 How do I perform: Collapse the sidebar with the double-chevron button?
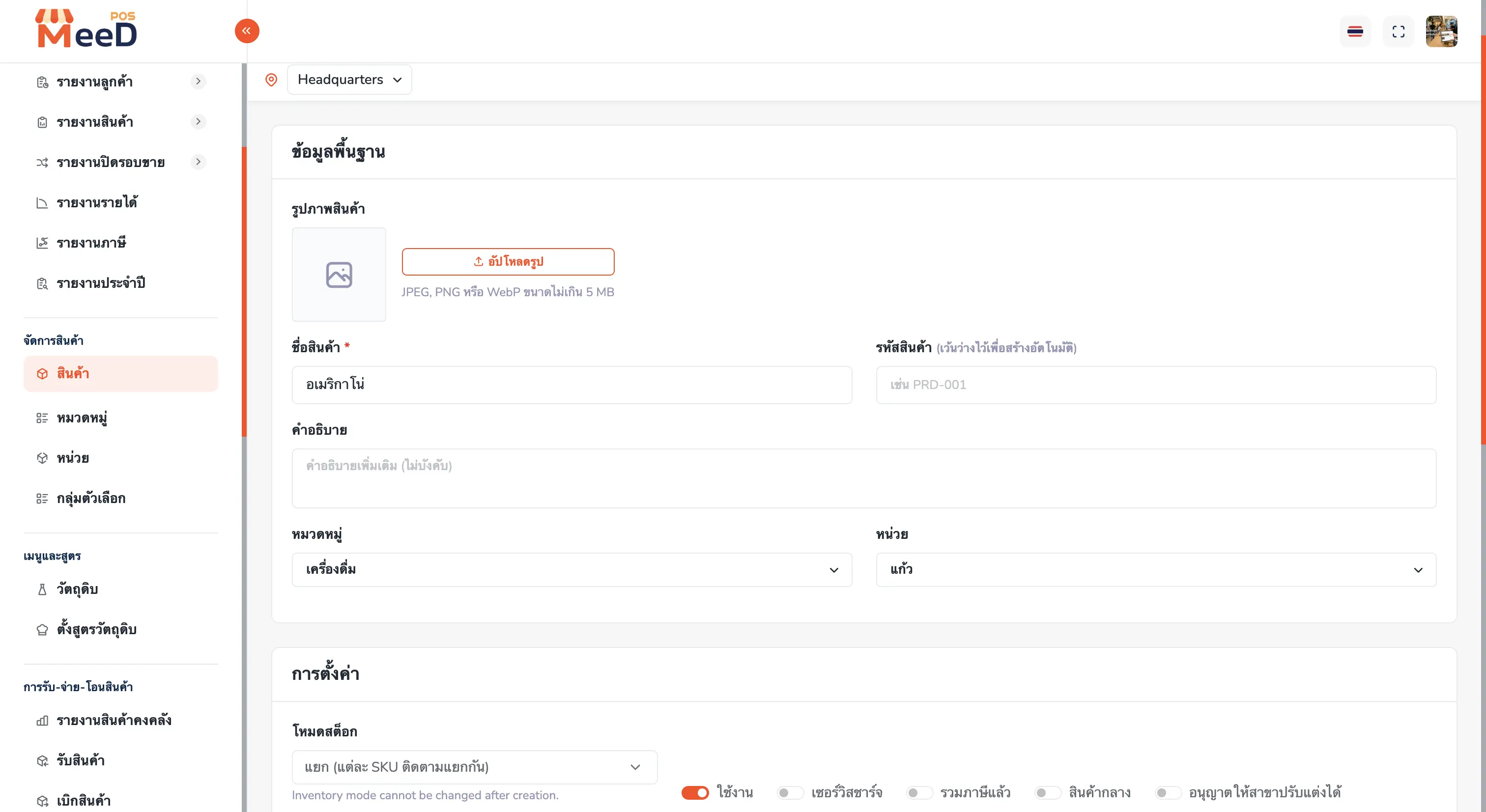[247, 31]
